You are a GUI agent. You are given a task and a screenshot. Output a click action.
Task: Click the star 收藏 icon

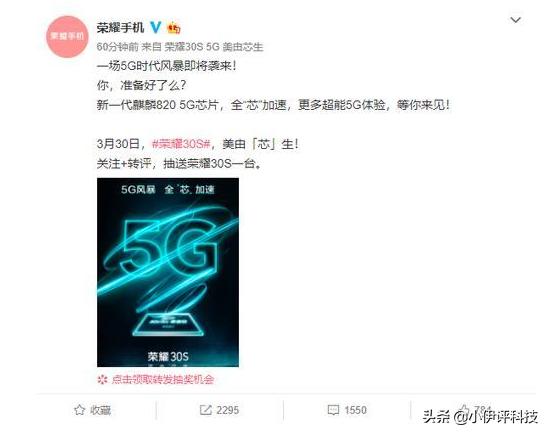click(x=80, y=410)
